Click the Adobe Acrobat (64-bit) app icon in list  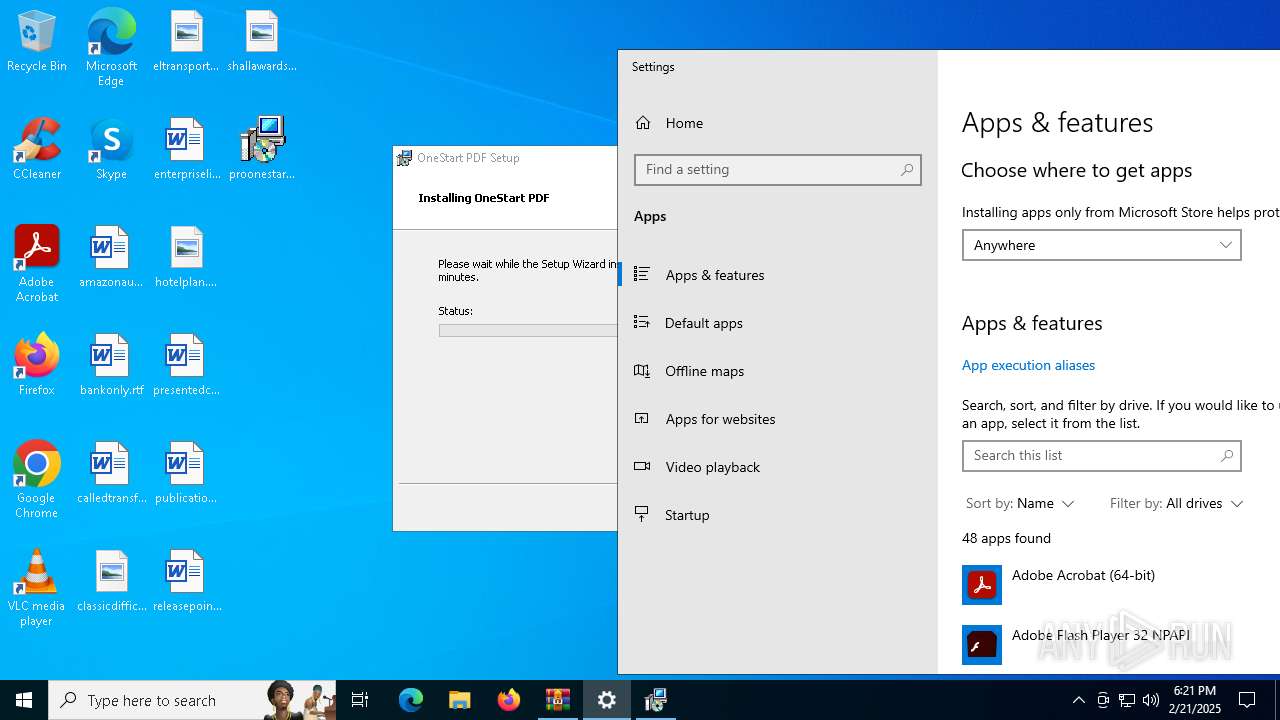(x=982, y=585)
